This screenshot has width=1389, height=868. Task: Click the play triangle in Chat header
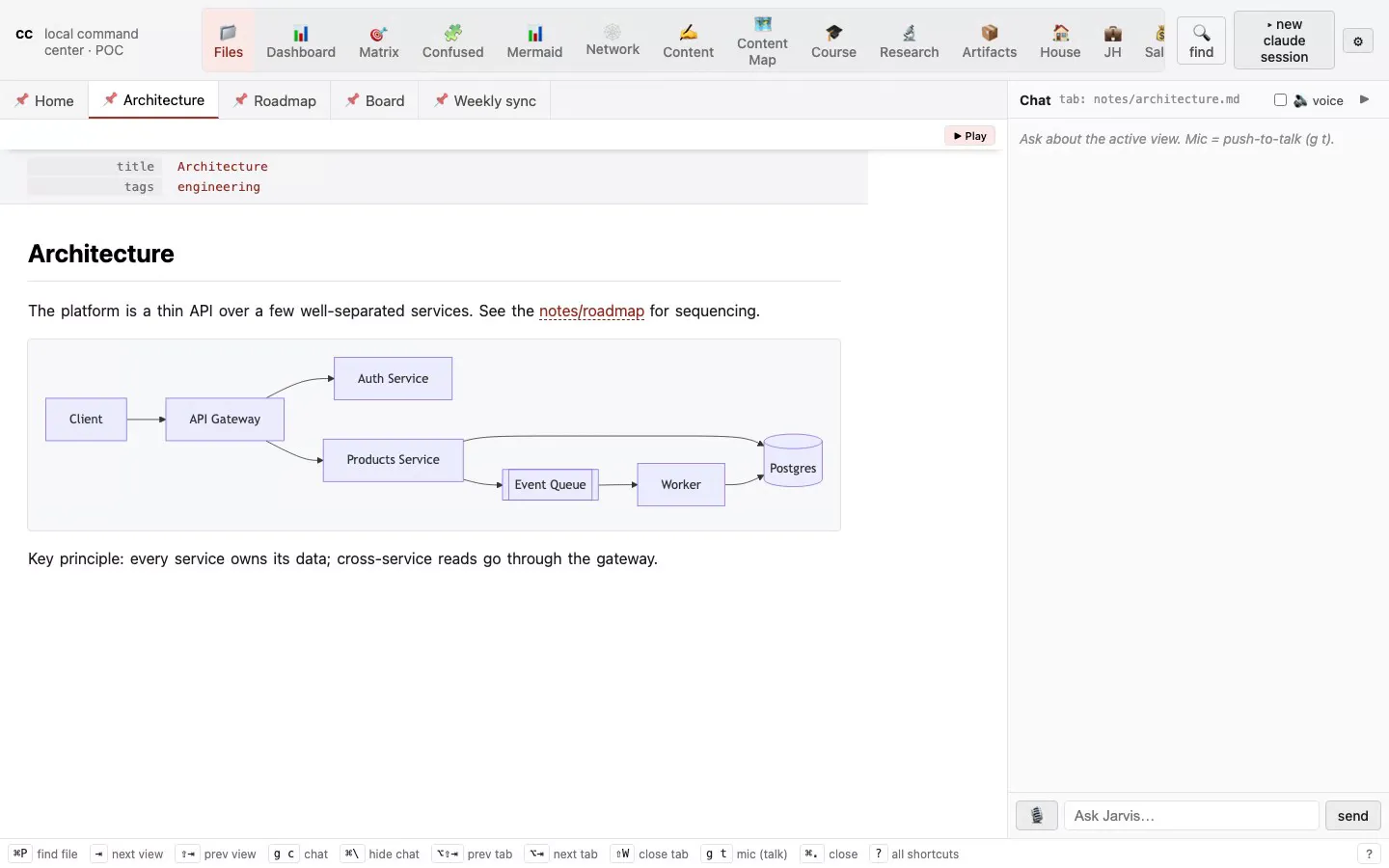pyautogui.click(x=1364, y=99)
